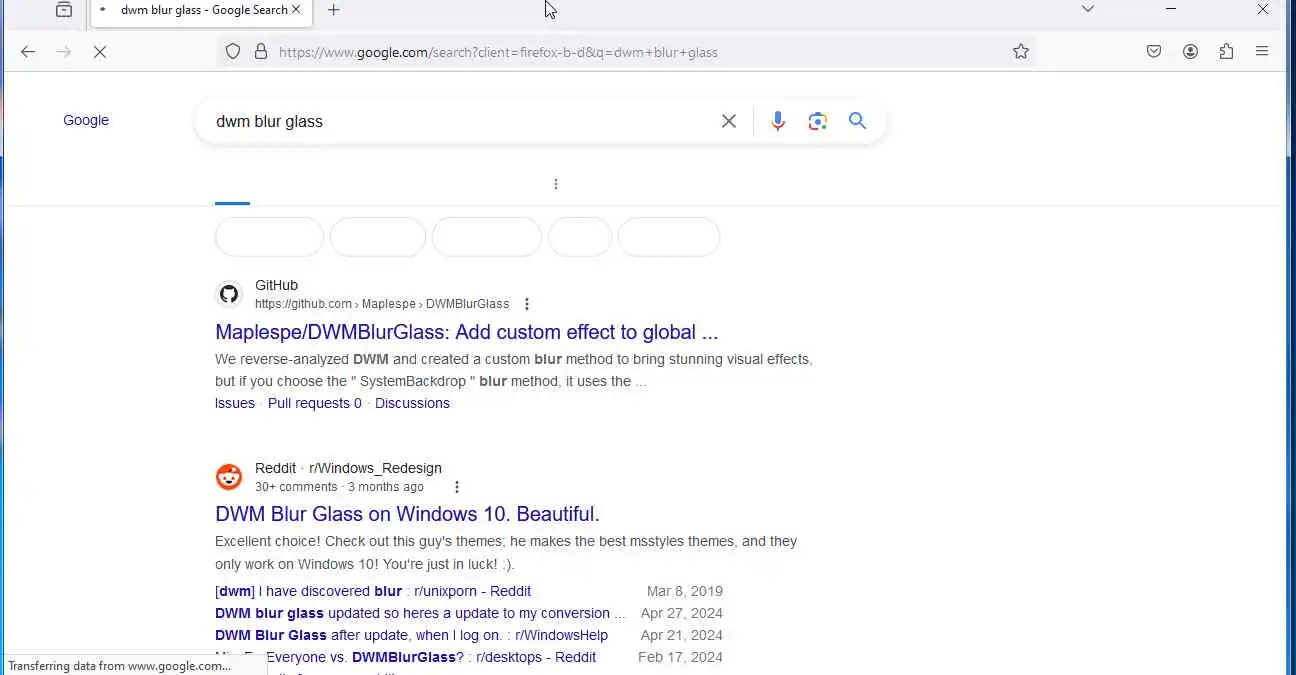Open Firefox application hamburger menu
1296x675 pixels.
tap(1262, 52)
